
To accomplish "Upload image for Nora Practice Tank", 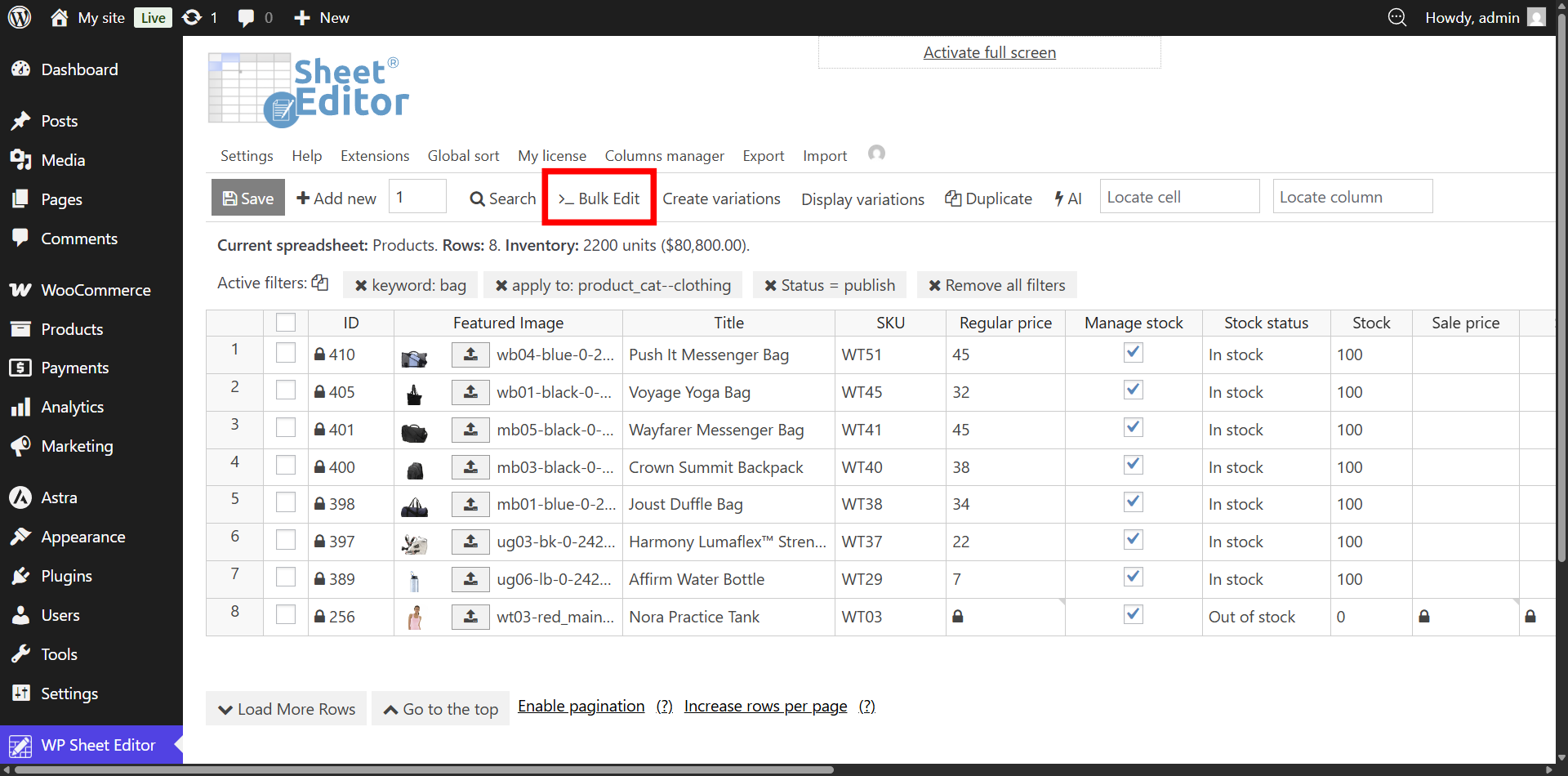I will pyautogui.click(x=470, y=617).
